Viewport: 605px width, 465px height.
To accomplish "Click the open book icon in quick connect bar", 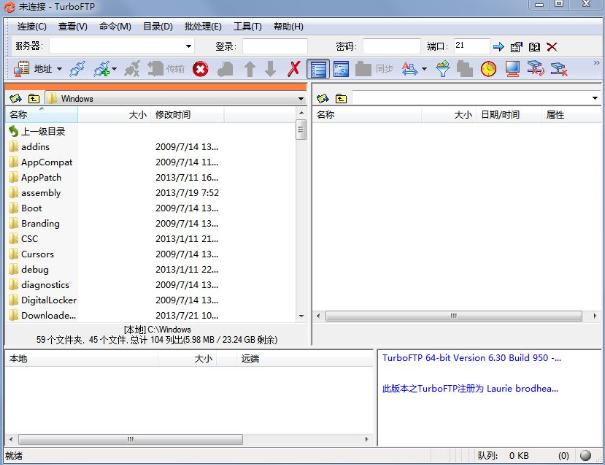I will coord(534,47).
